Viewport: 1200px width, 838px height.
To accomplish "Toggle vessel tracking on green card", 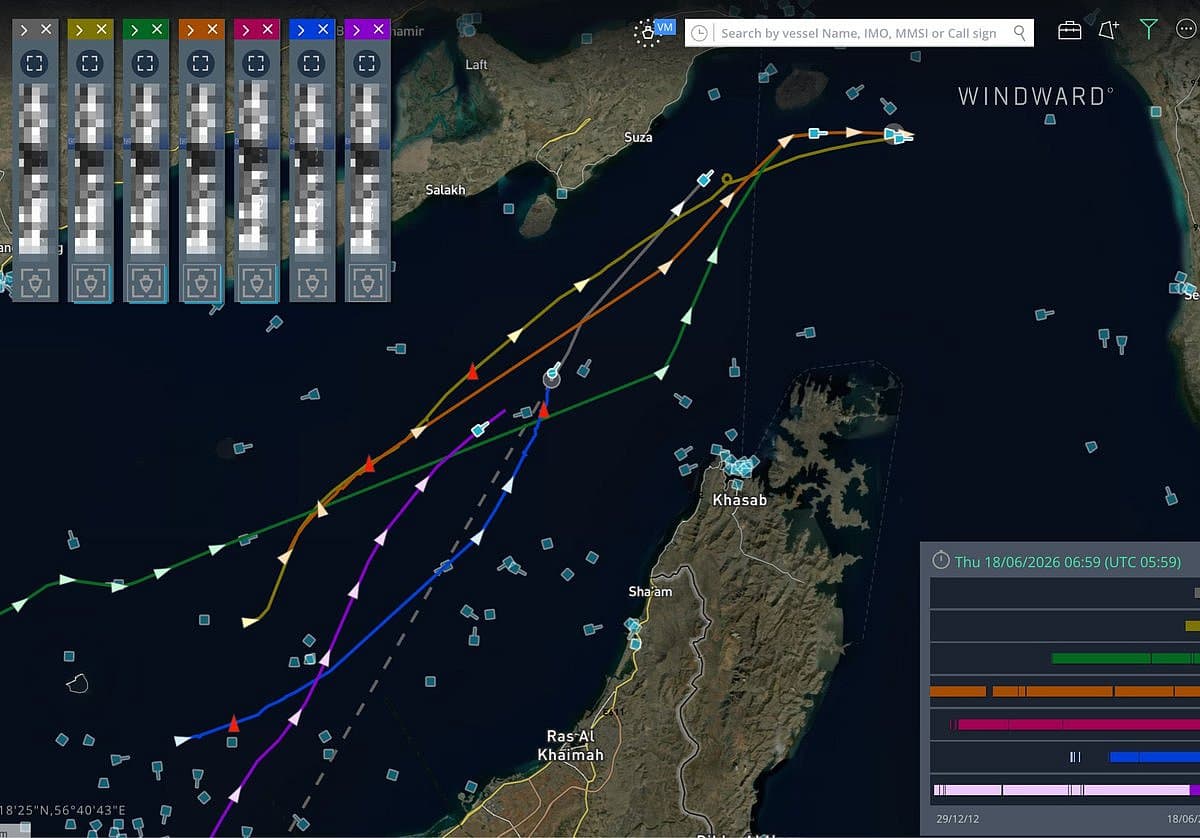I will pyautogui.click(x=146, y=283).
